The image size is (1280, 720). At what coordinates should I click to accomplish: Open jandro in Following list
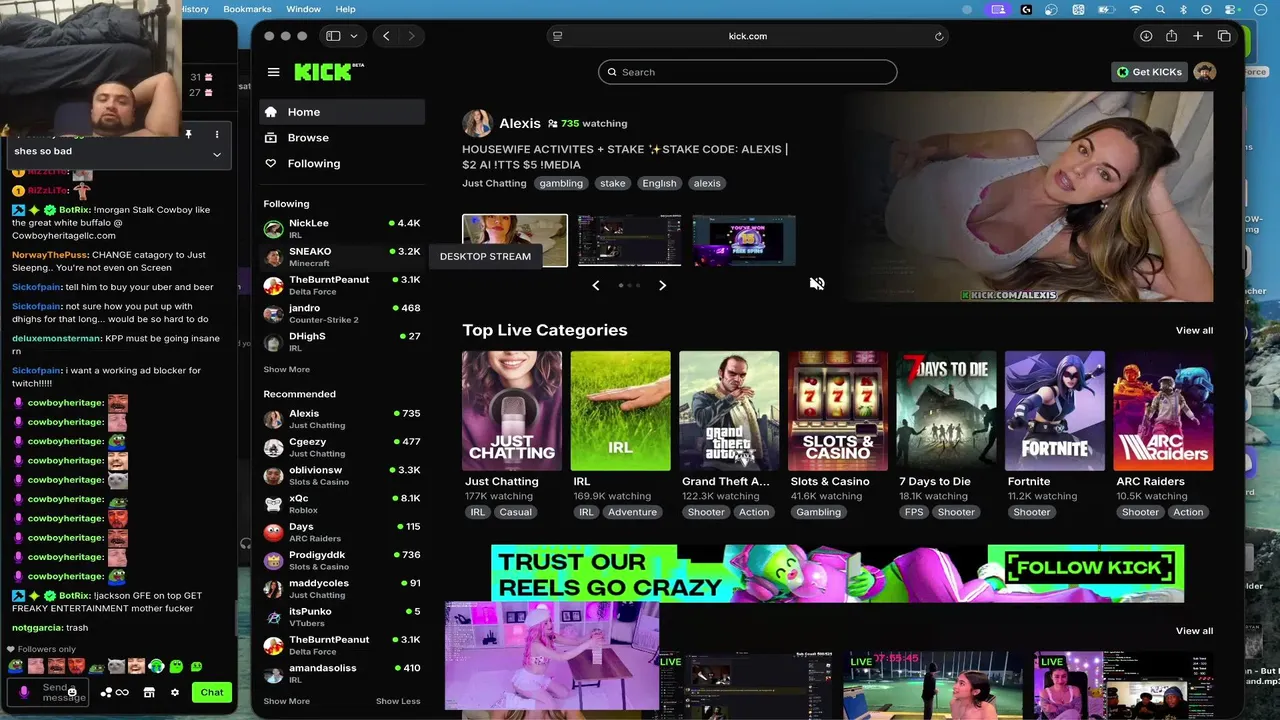(342, 314)
